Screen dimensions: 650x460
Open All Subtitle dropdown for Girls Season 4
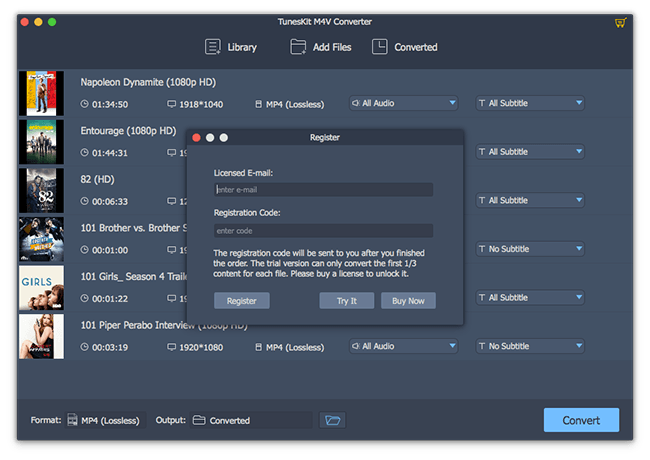pyautogui.click(x=530, y=298)
